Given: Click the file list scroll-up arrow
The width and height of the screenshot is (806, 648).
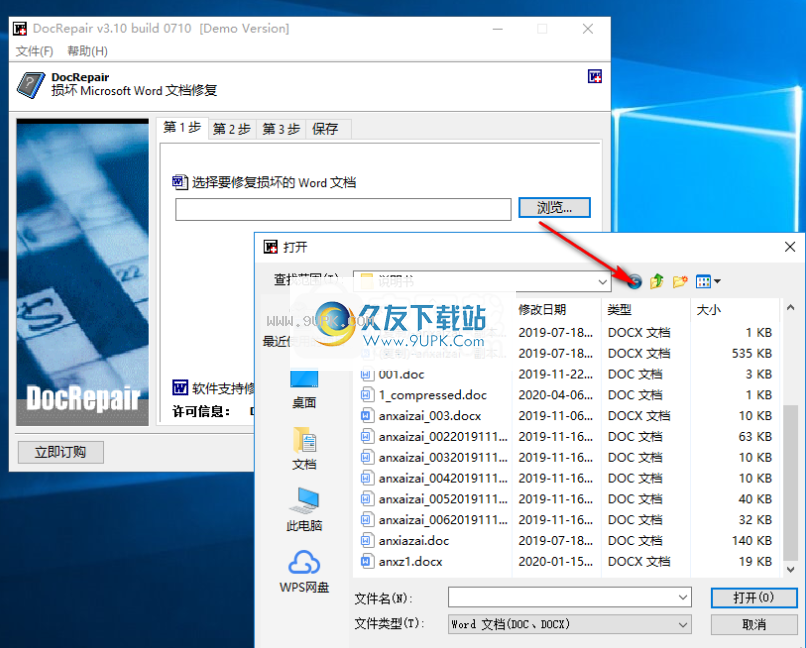Looking at the screenshot, I should point(791,308).
